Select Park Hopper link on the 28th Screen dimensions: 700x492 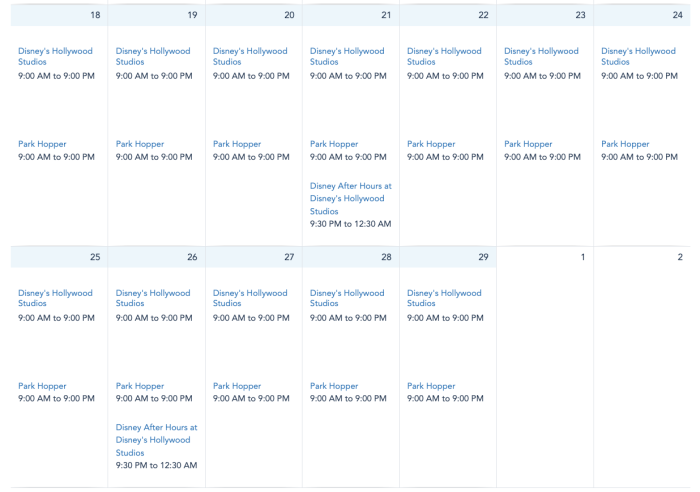334,386
